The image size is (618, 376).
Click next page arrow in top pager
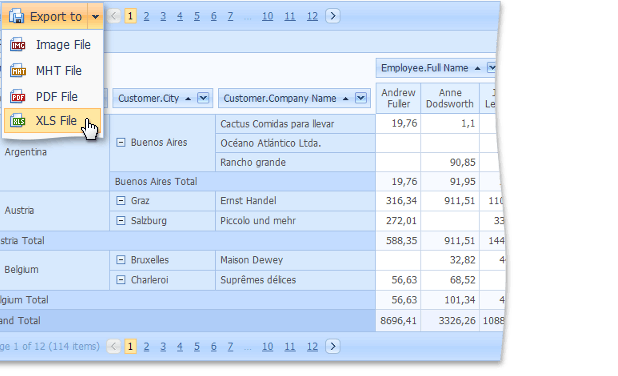click(x=333, y=16)
